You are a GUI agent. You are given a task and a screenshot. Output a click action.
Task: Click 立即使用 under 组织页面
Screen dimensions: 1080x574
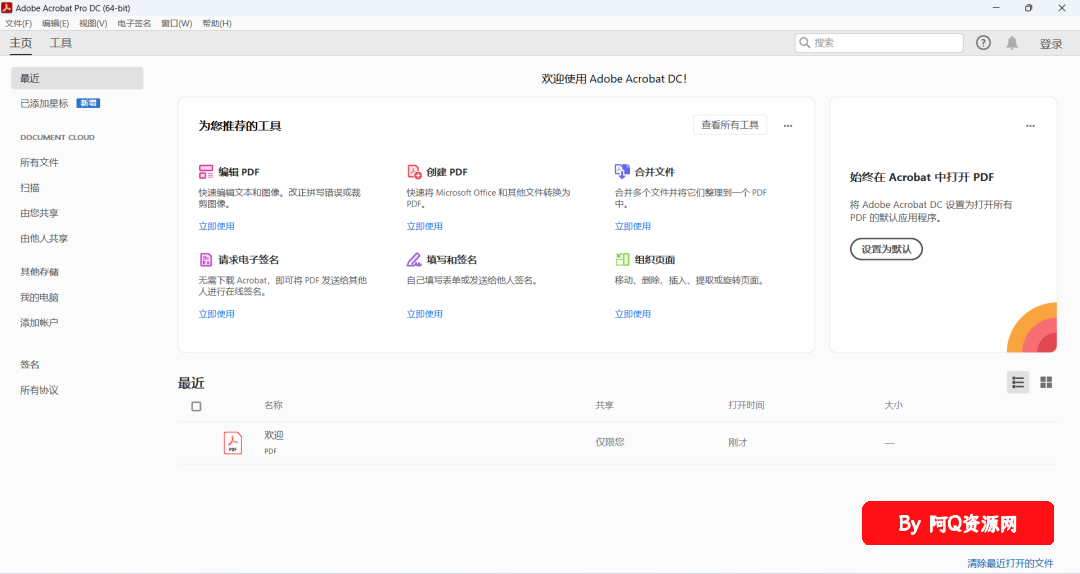click(633, 314)
